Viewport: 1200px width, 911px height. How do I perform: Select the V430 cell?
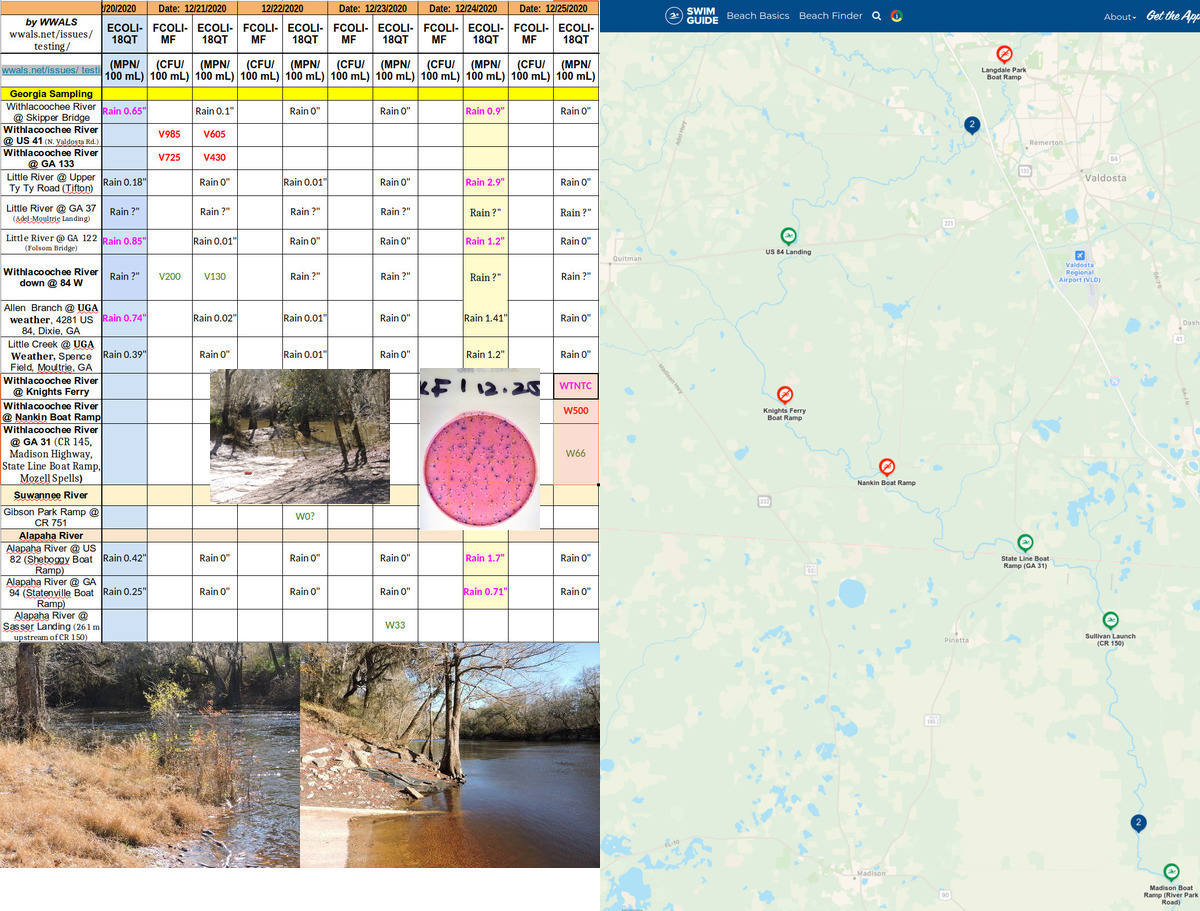click(x=215, y=158)
